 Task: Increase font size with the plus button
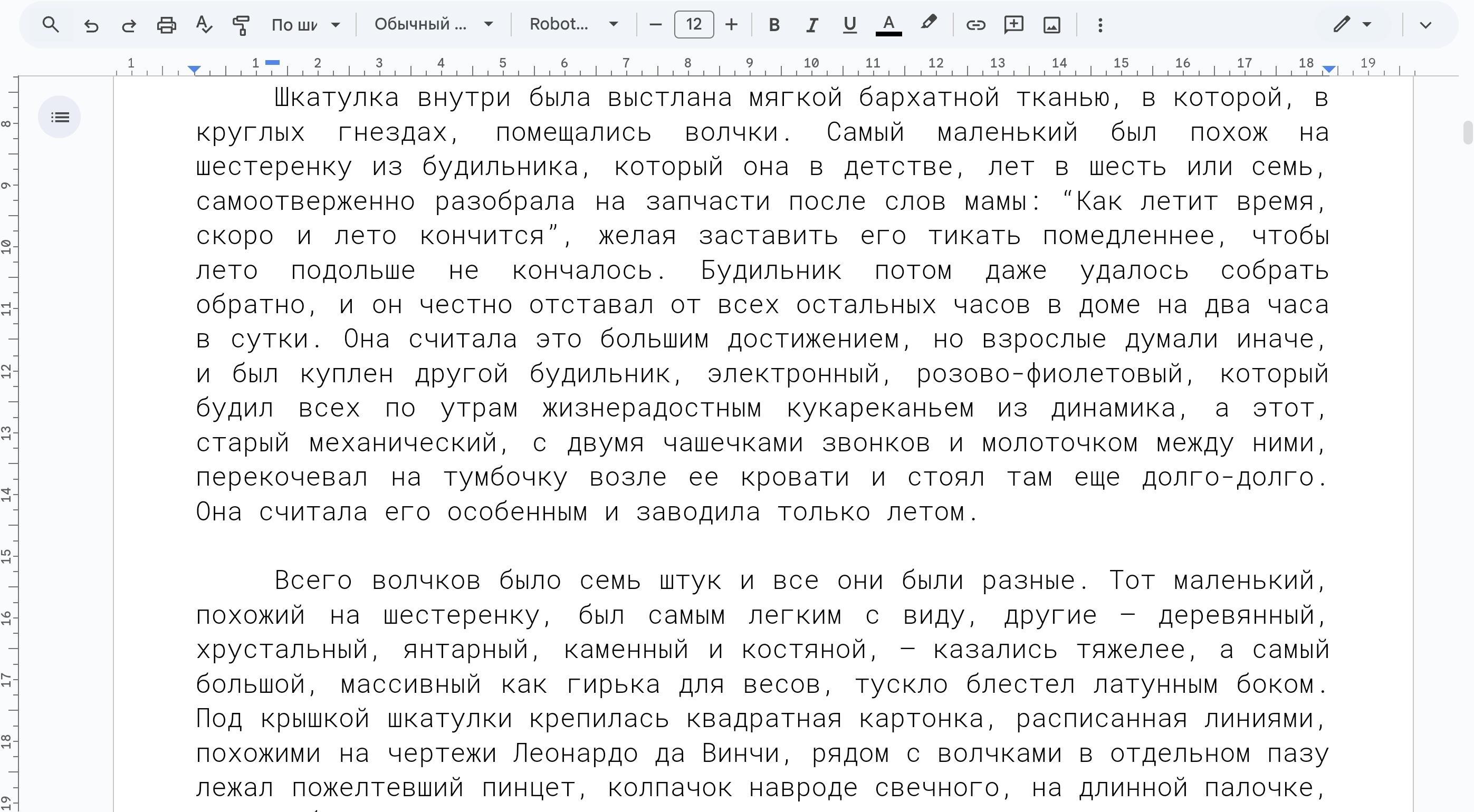(x=731, y=25)
